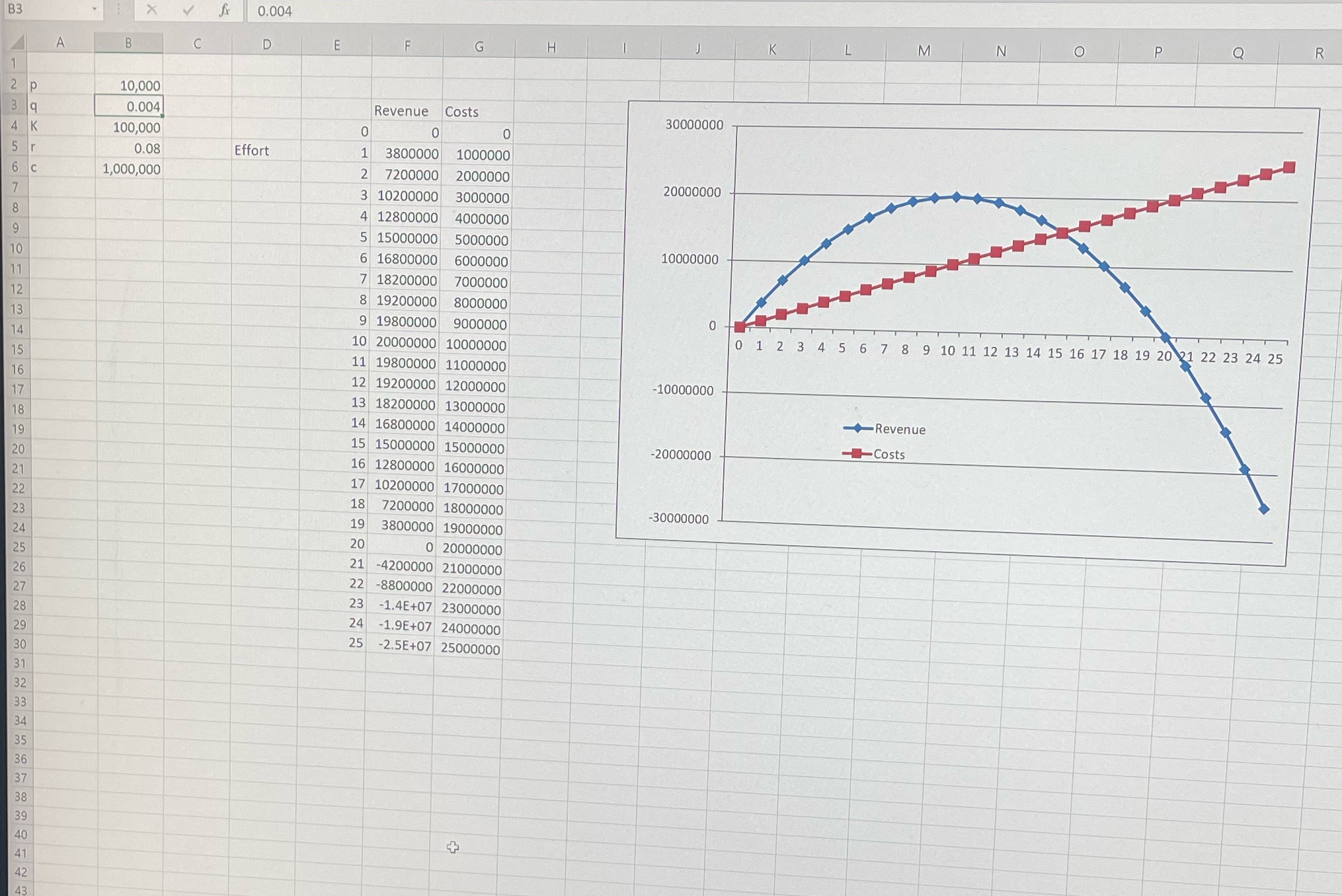Click blue Revenue peak point at 10
Viewport: 1342px width, 896px height.
(956, 197)
